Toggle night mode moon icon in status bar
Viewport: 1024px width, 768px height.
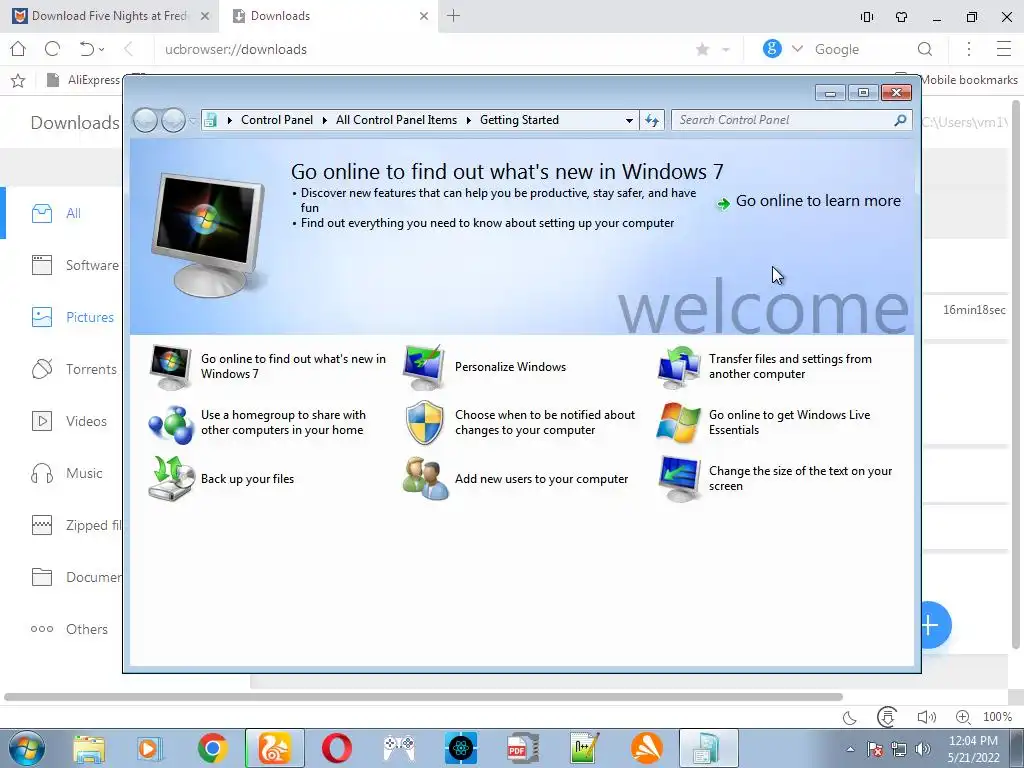point(850,718)
